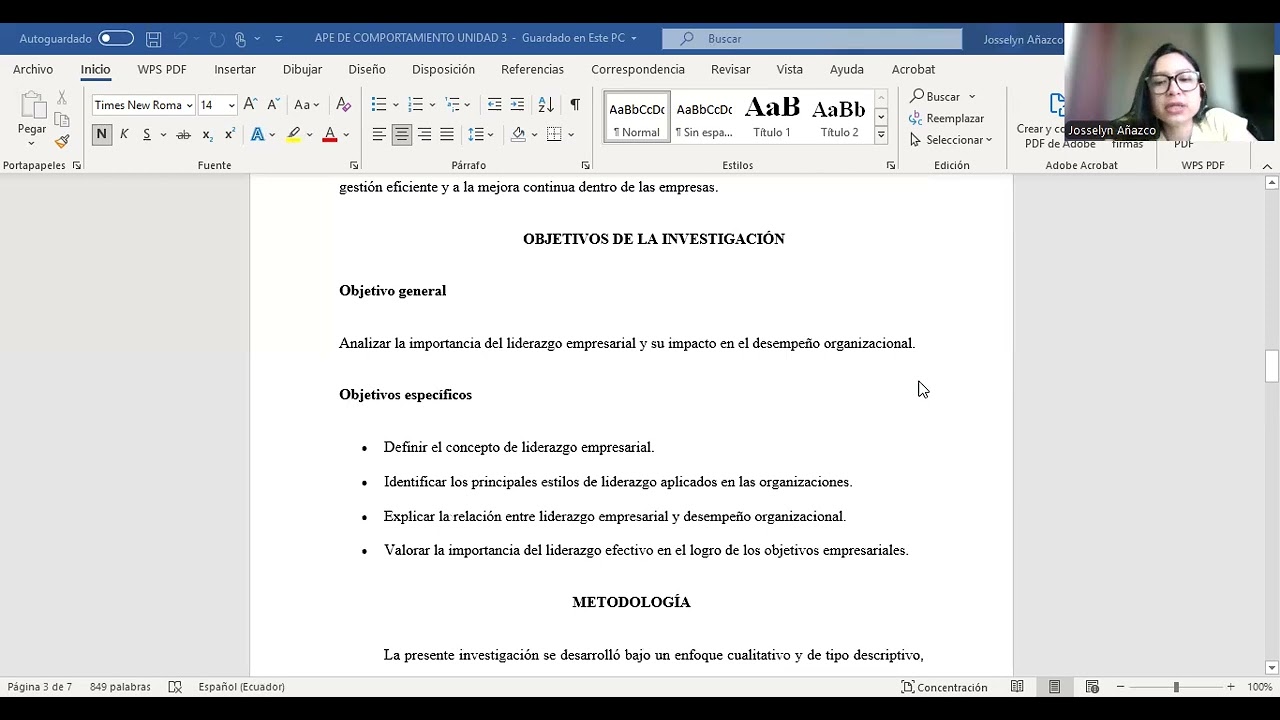Cut selection with the scissors icon

point(62,97)
